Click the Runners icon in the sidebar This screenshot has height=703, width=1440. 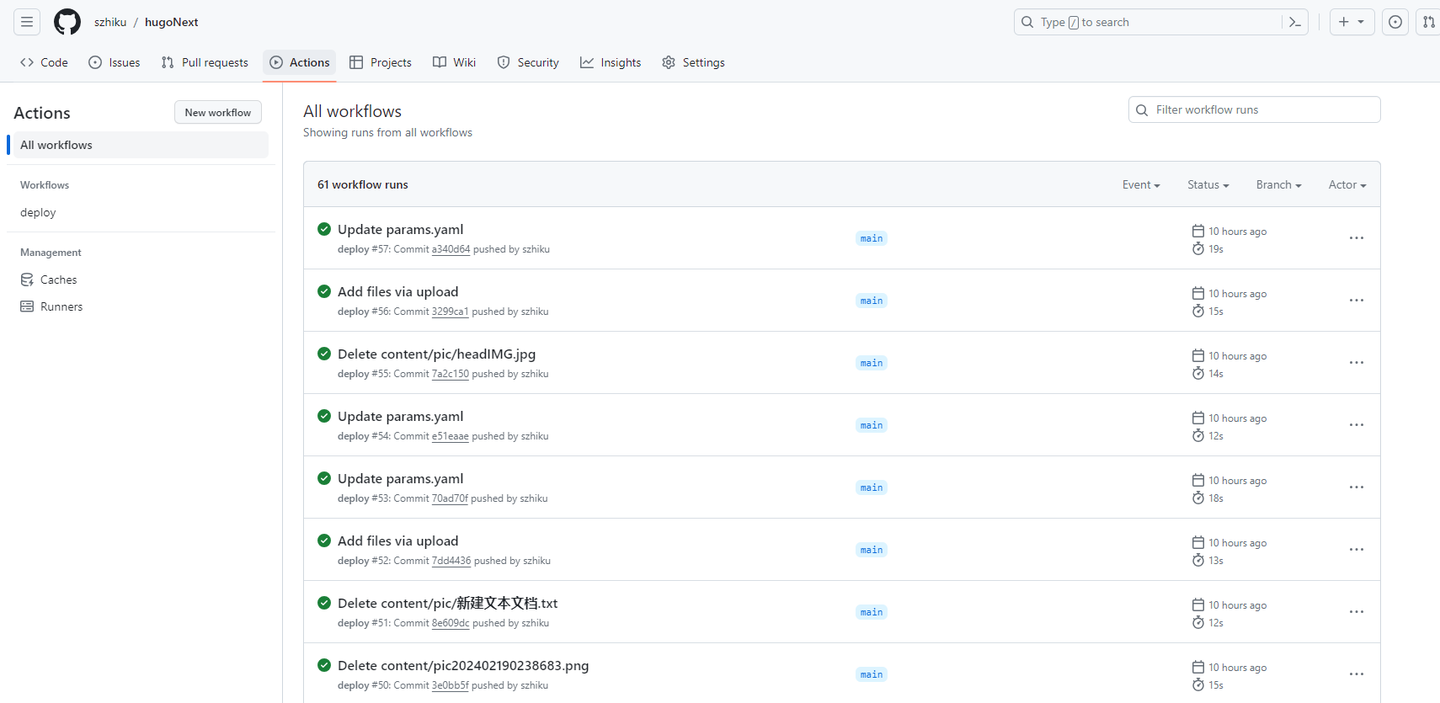click(27, 306)
